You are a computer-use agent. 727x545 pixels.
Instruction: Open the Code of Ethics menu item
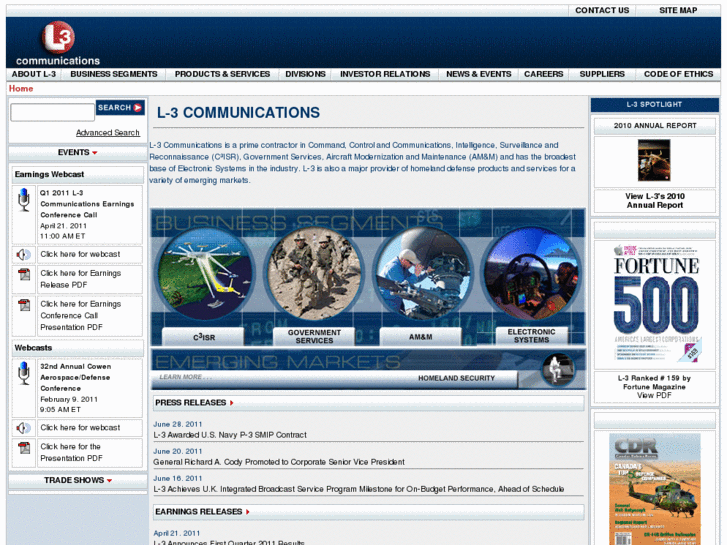click(678, 74)
